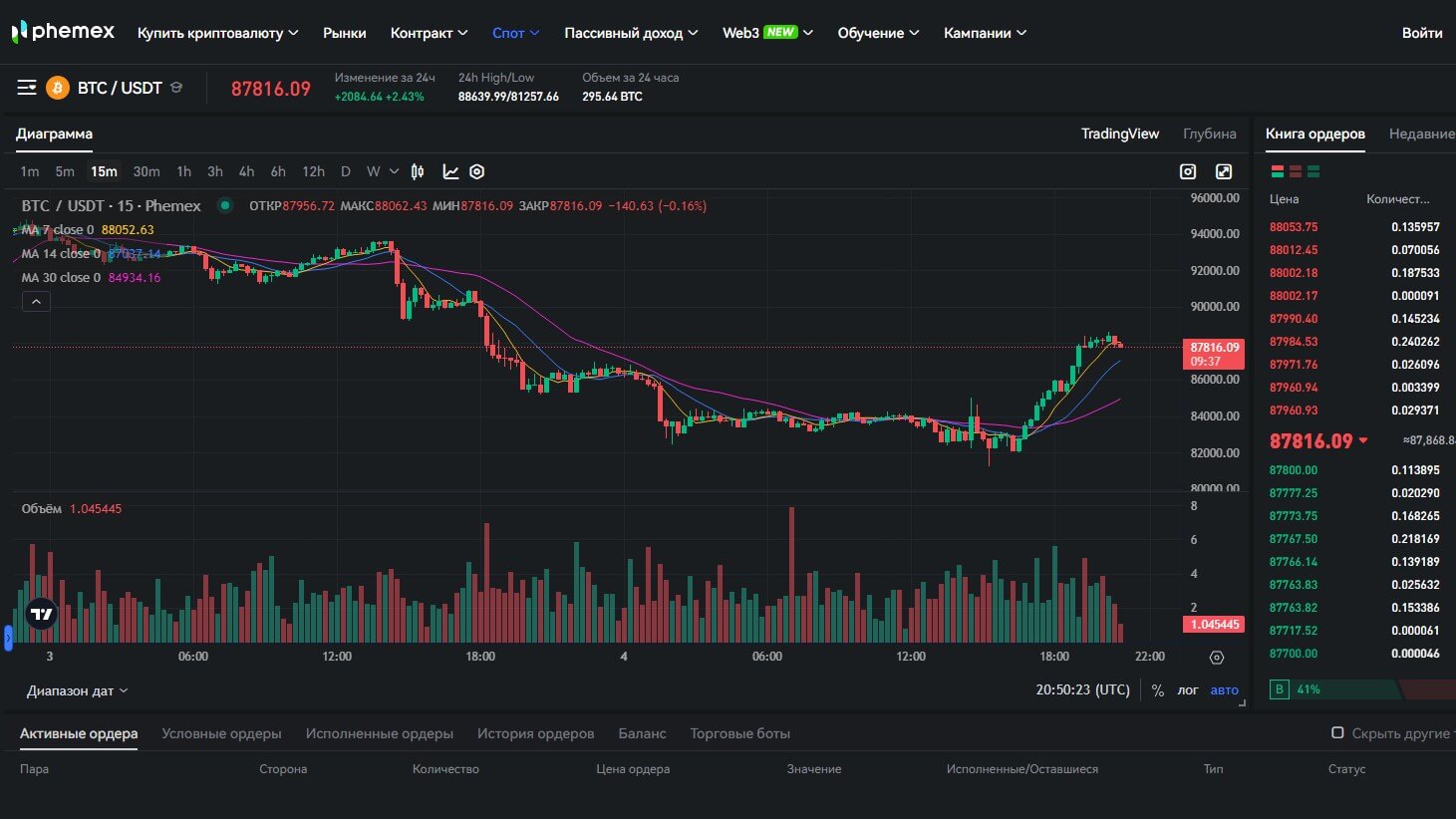The width and height of the screenshot is (1456, 819).
Task: Switch to the 'Глубина' depth chart tab
Action: pyautogui.click(x=1209, y=134)
